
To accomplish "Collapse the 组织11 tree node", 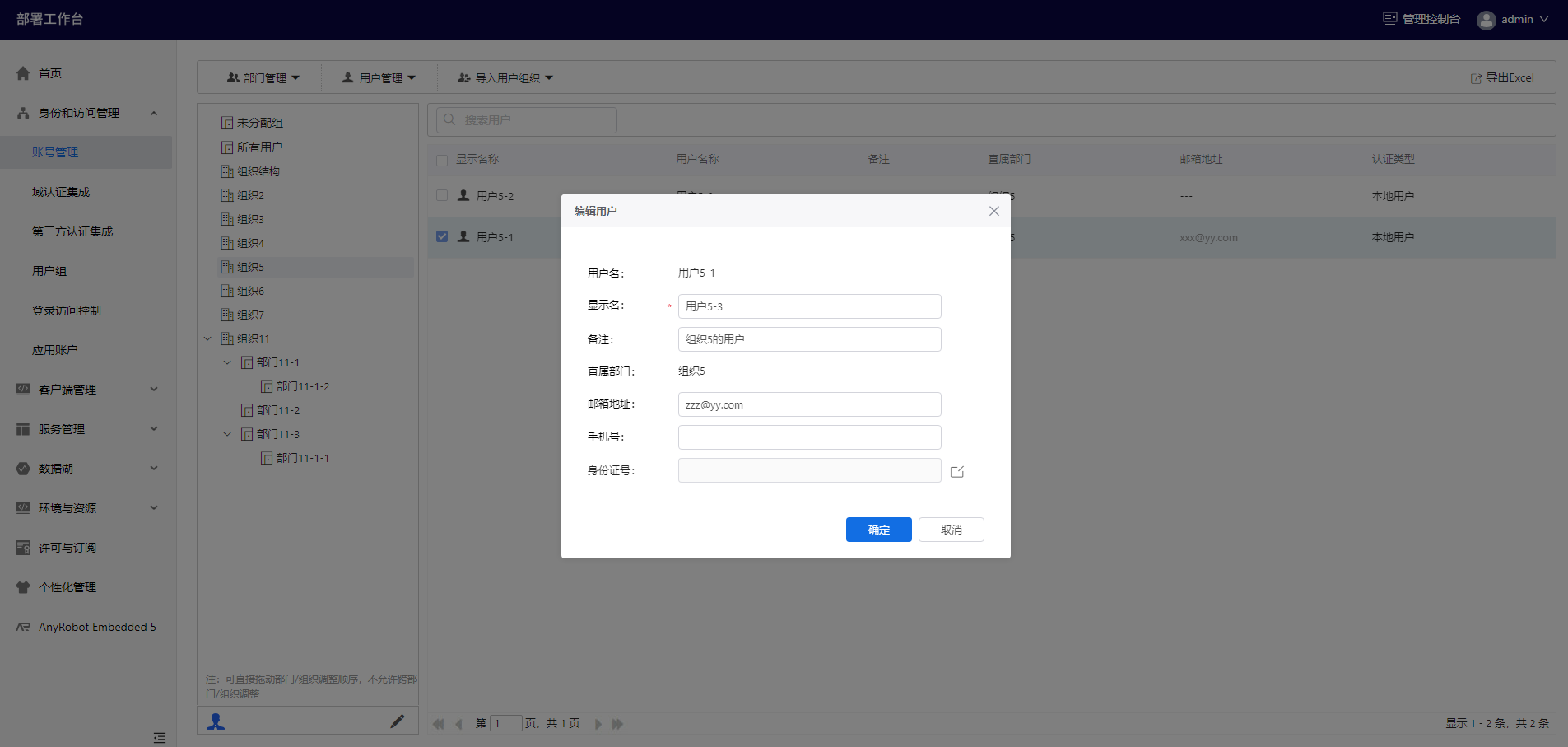I will pyautogui.click(x=207, y=338).
